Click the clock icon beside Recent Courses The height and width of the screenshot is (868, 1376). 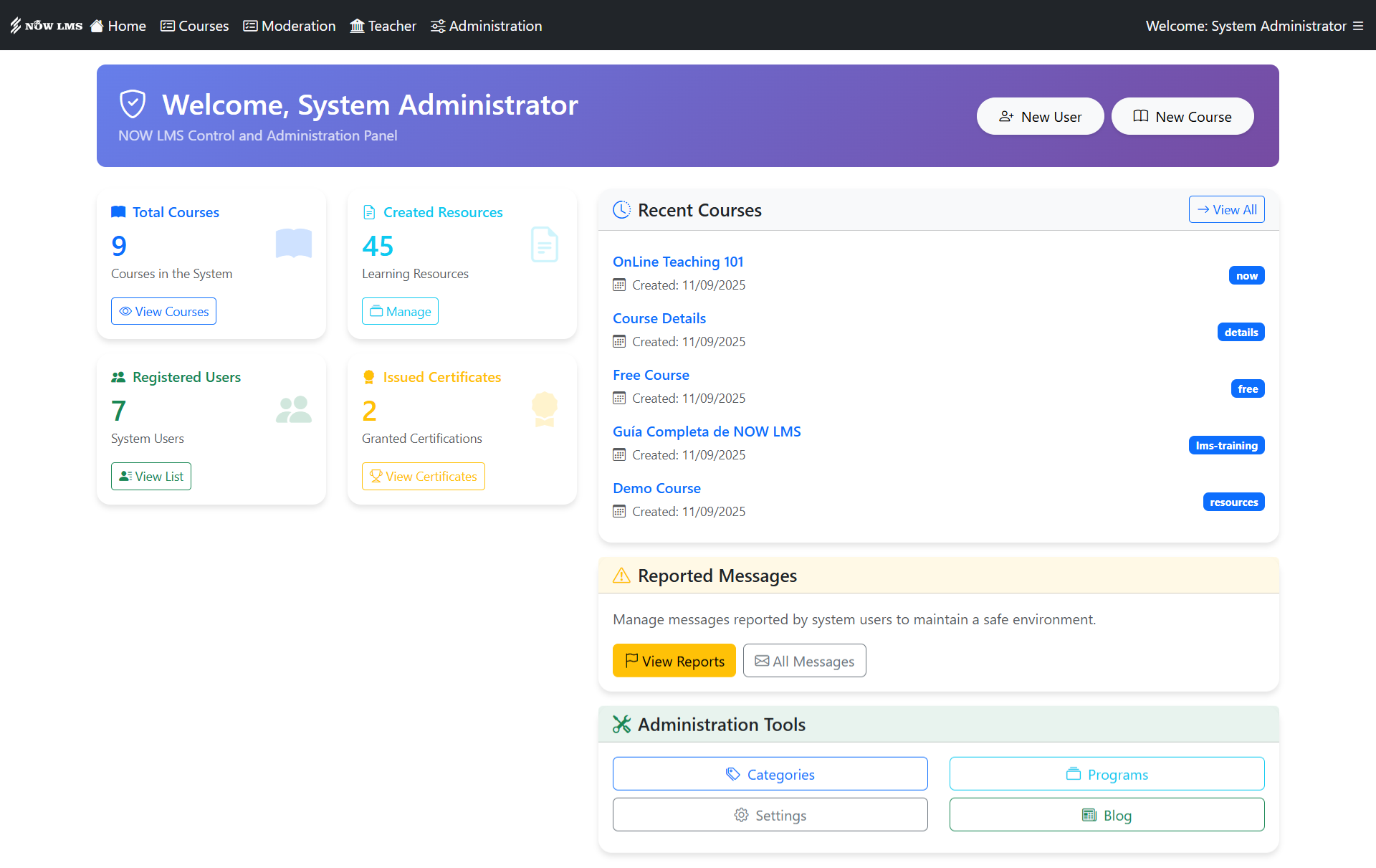[621, 210]
